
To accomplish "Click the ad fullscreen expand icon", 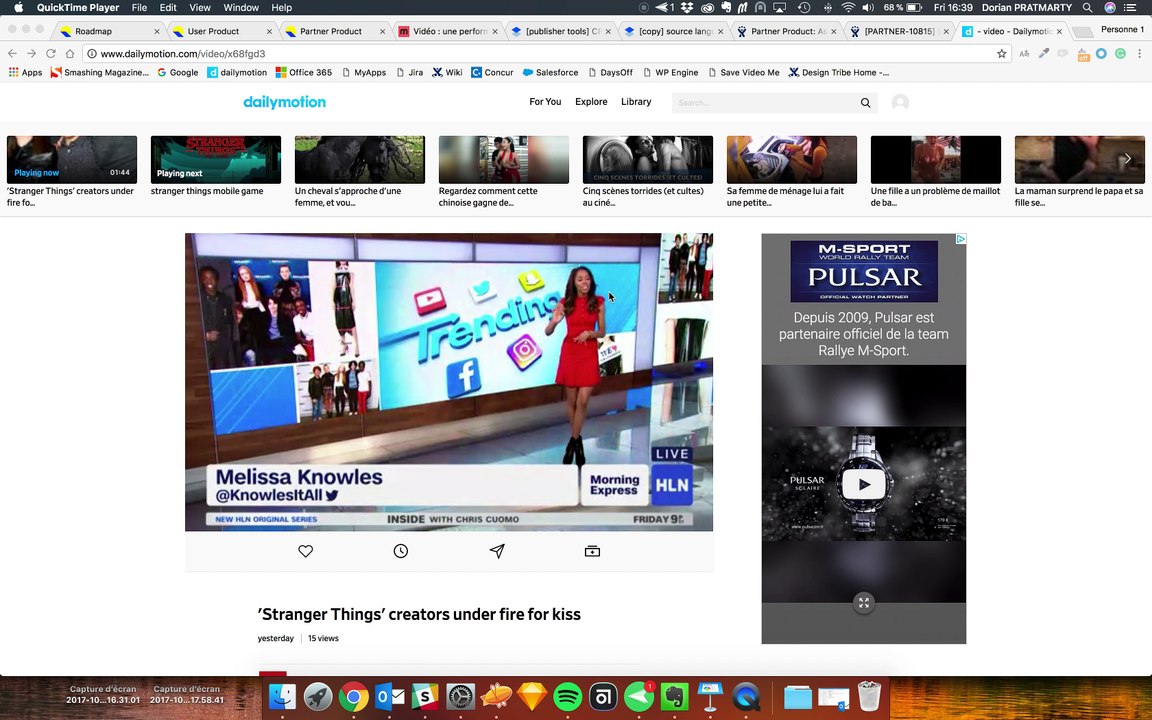I will click(x=864, y=603).
